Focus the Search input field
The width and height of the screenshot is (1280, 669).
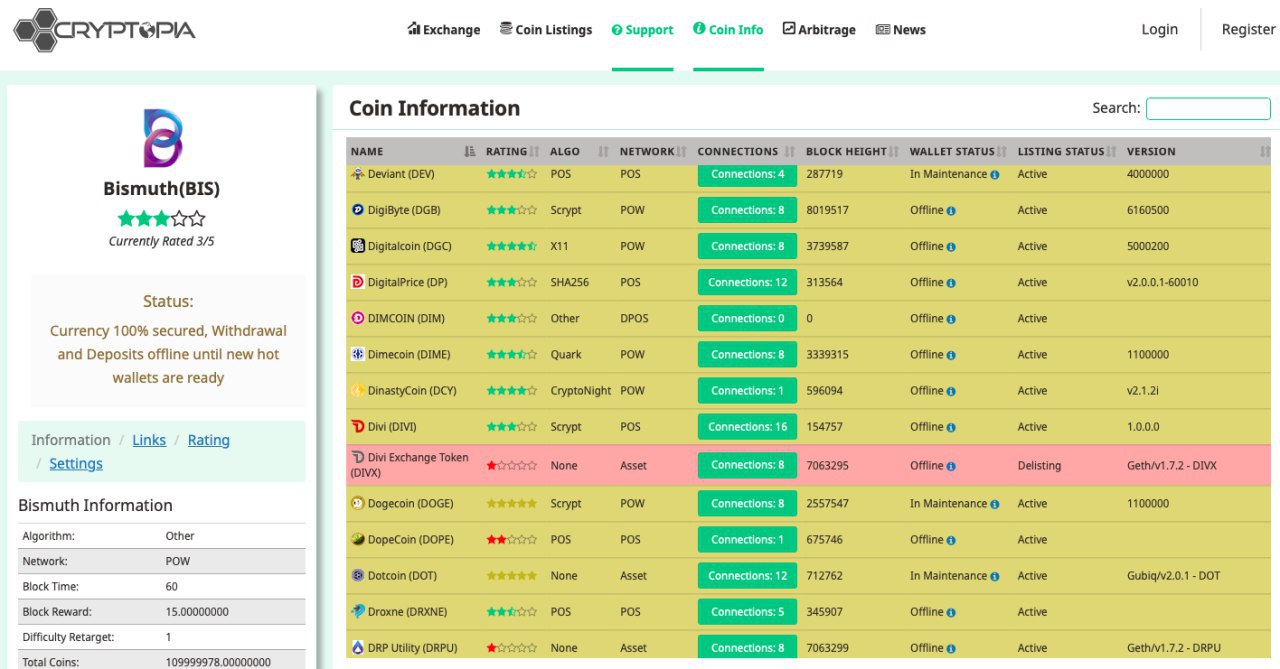1208,108
